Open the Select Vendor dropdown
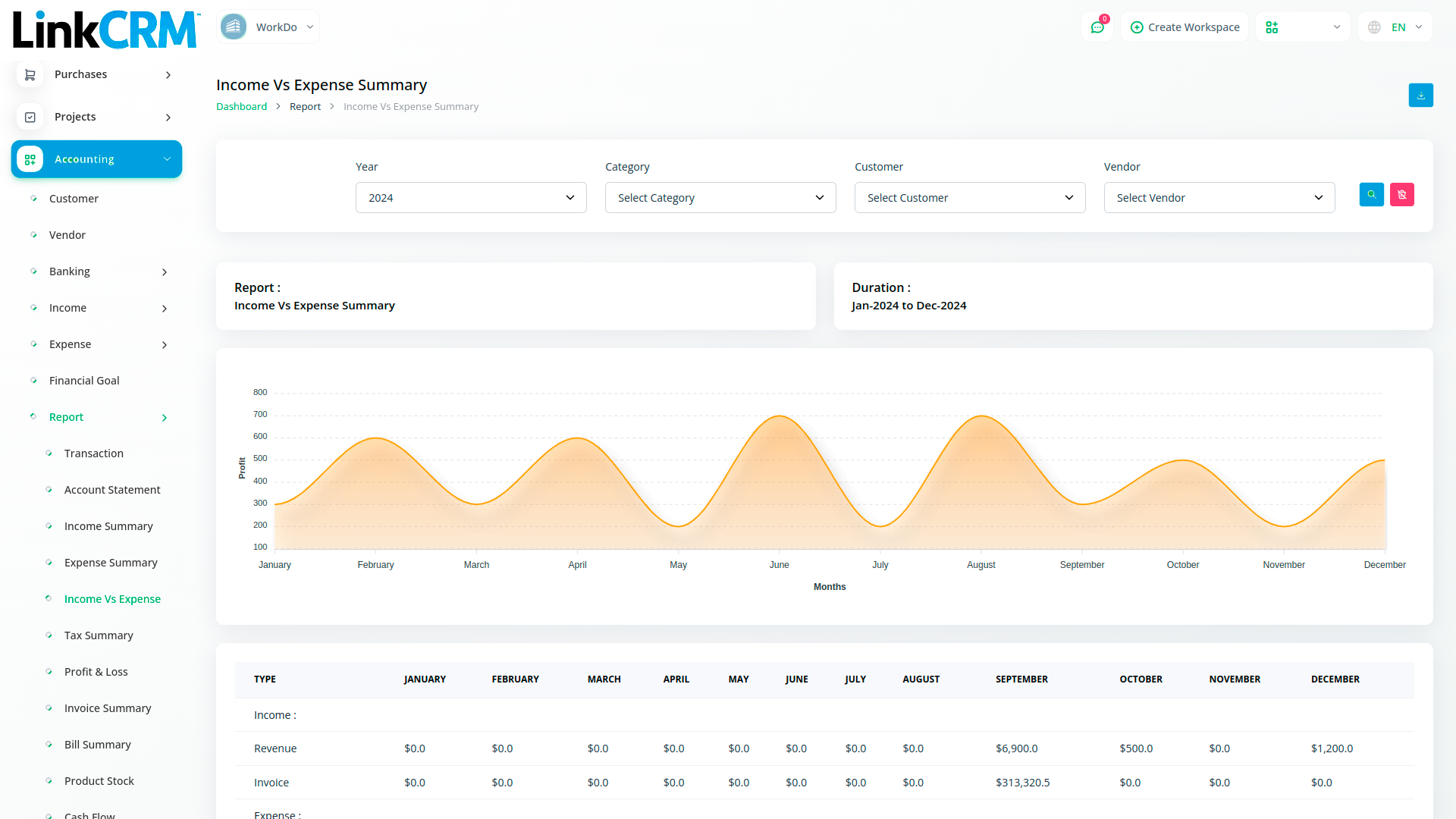The width and height of the screenshot is (1456, 819). click(x=1219, y=198)
